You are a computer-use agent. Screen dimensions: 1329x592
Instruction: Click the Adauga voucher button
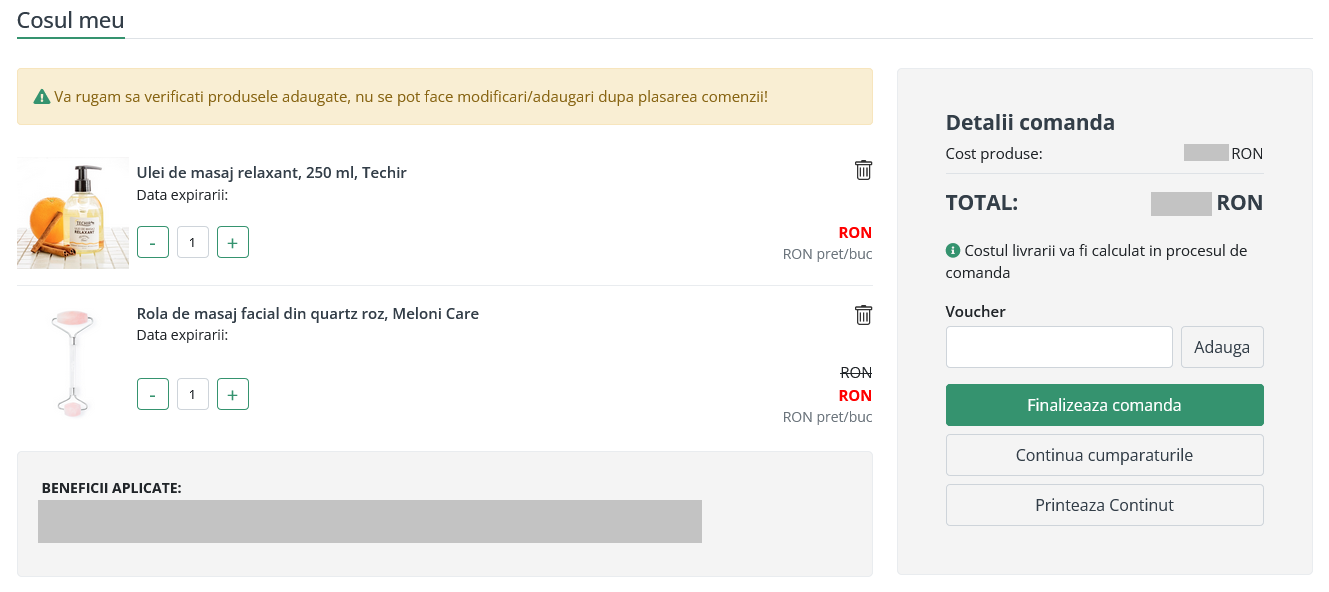point(1222,347)
